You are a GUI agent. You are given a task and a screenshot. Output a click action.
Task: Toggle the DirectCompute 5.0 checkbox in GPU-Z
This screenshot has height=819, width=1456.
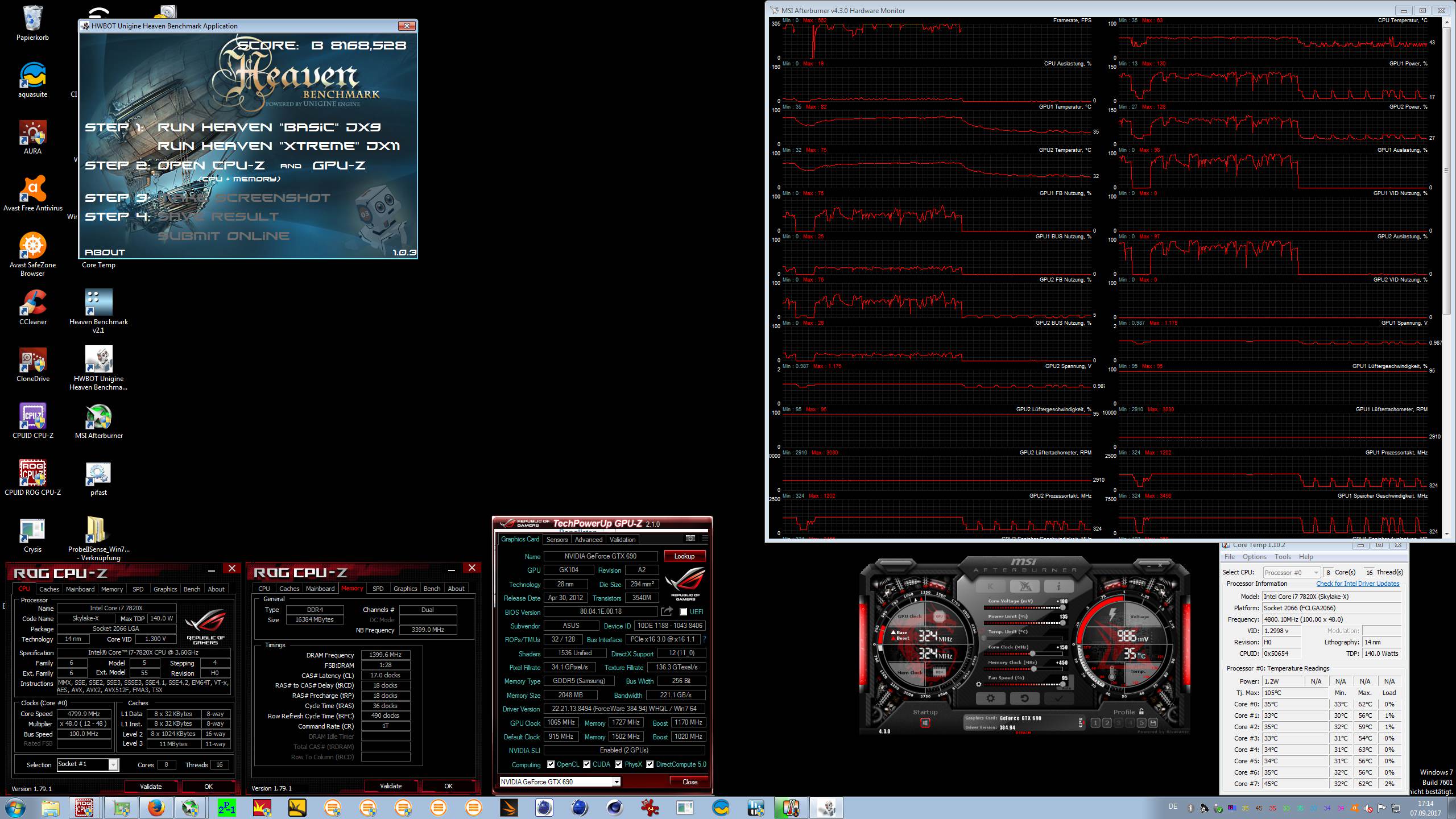650,764
